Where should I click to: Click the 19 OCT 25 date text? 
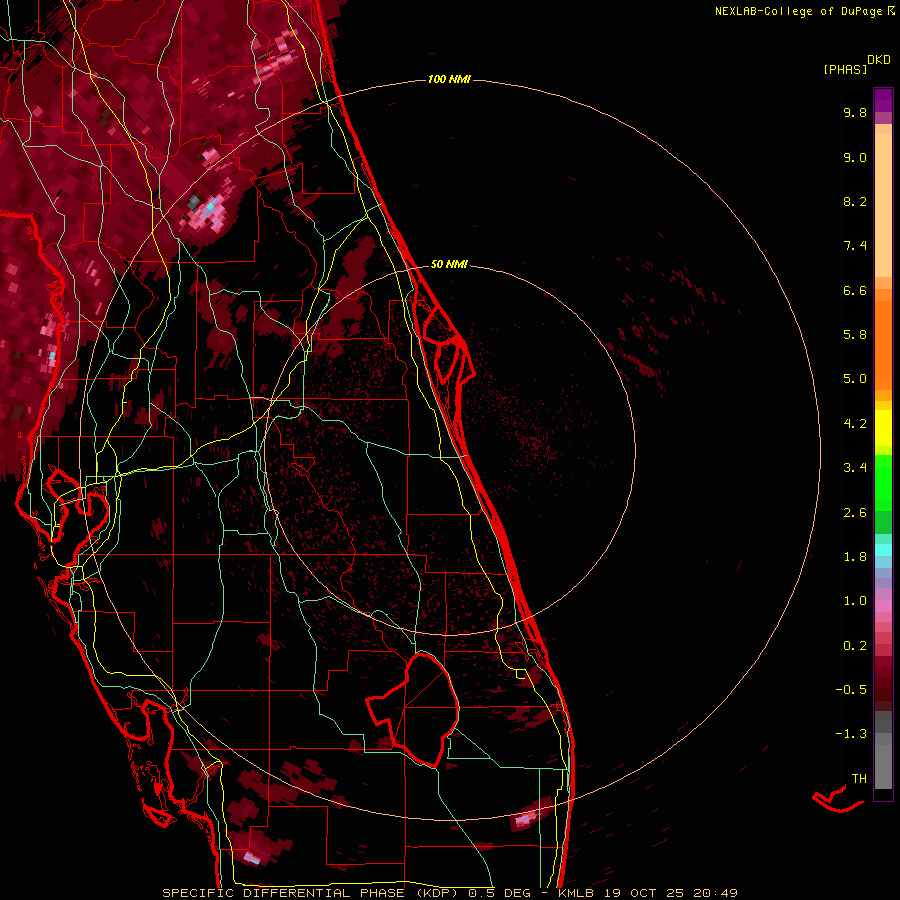tap(645, 893)
